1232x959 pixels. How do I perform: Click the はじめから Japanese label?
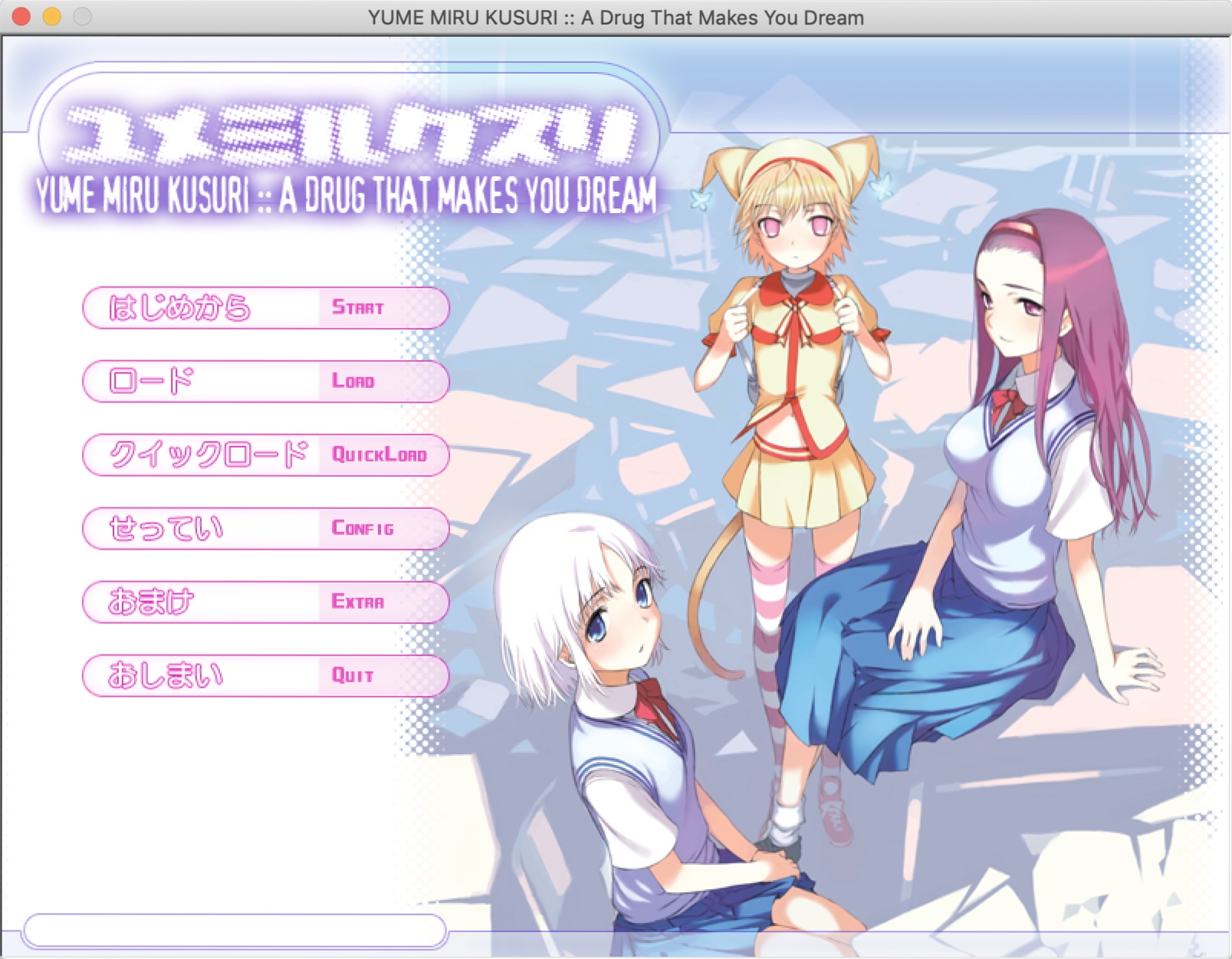(178, 307)
